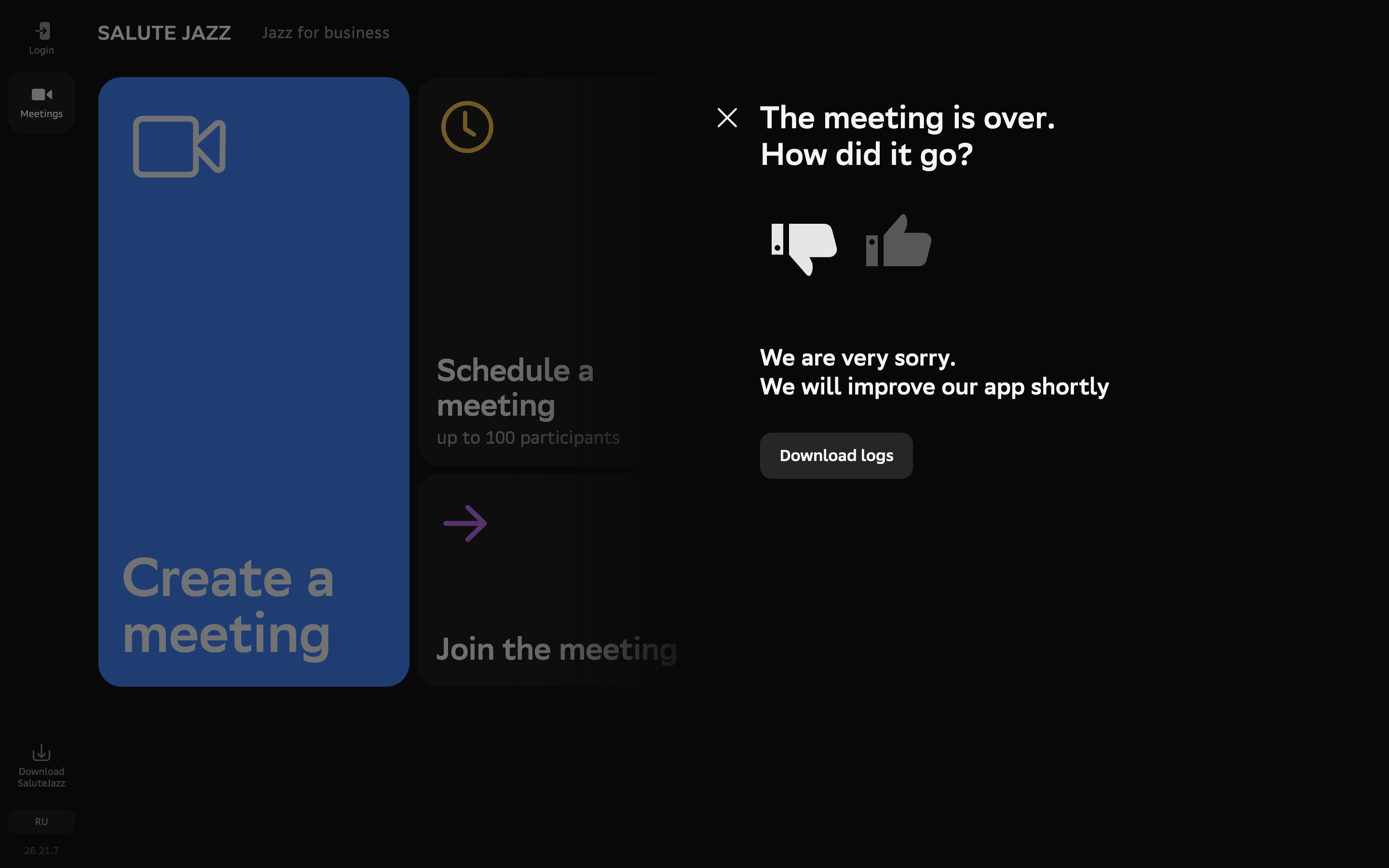Click the 'We are very sorry' message
This screenshot has height=868, width=1389.
pos(858,358)
